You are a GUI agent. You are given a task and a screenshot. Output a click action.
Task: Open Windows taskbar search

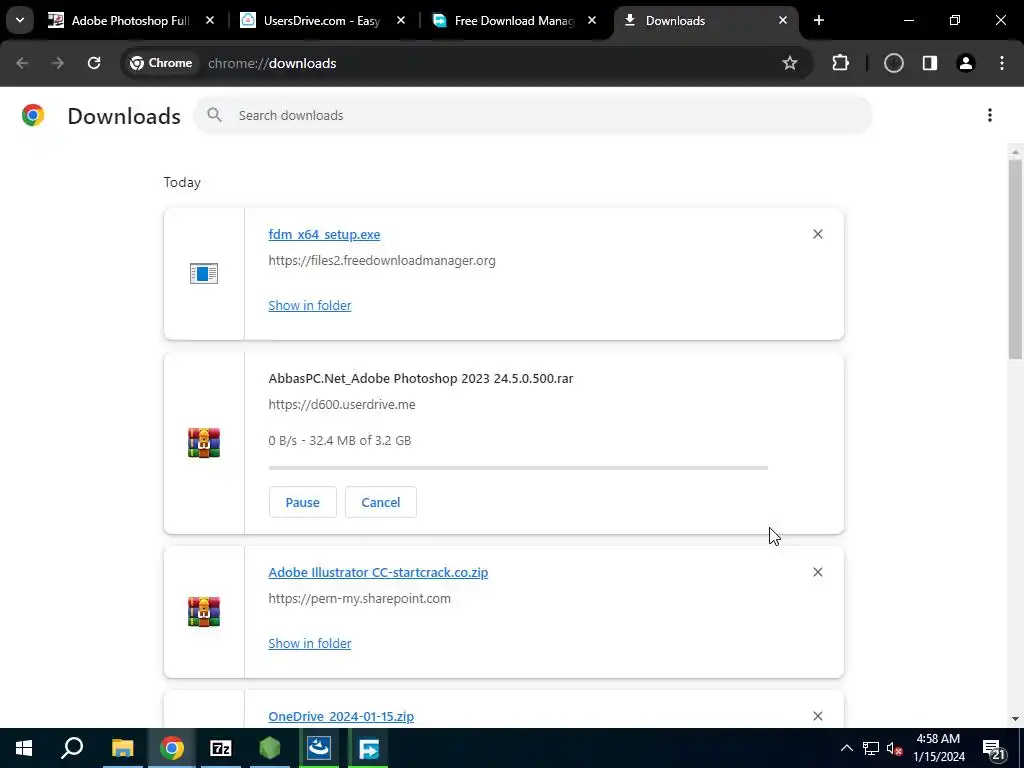click(x=72, y=748)
